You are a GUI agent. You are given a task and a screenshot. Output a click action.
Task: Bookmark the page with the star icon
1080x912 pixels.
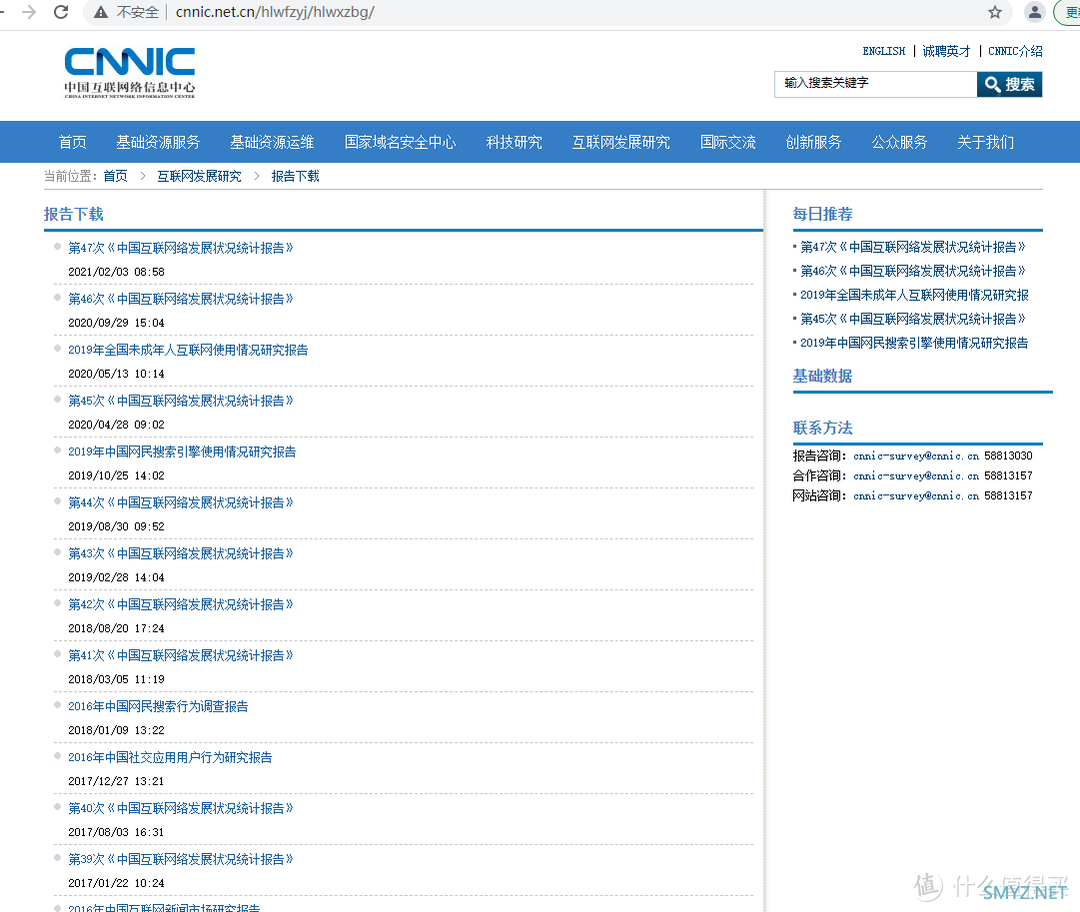click(995, 12)
